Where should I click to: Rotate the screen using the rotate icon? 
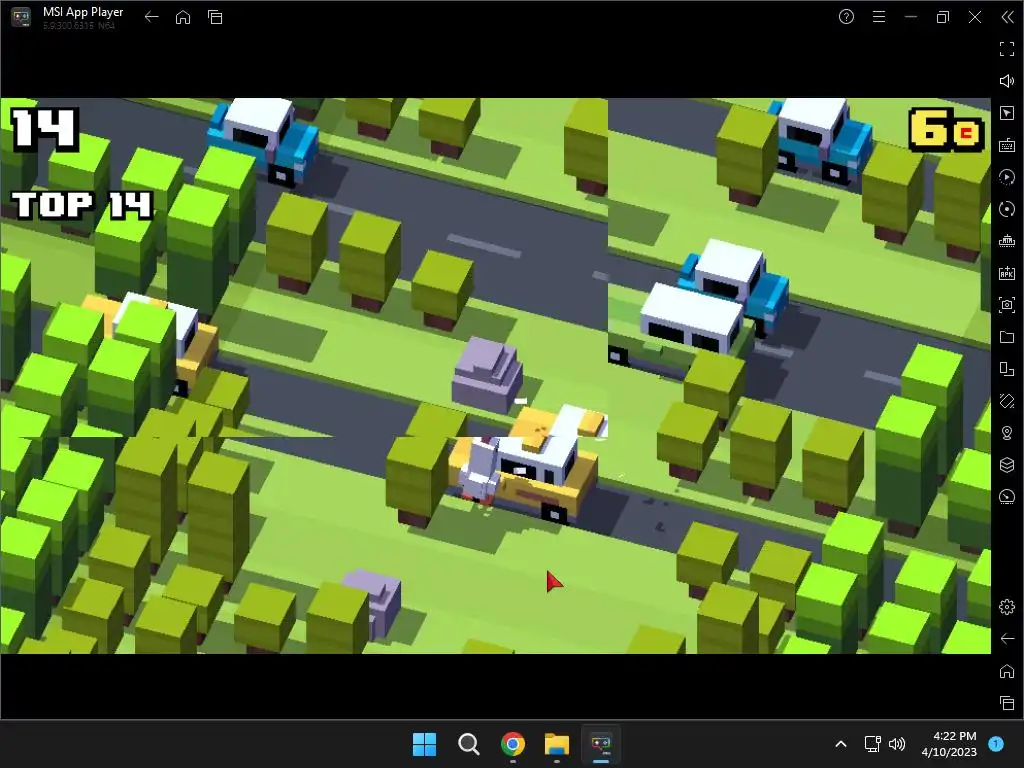coord(1006,401)
